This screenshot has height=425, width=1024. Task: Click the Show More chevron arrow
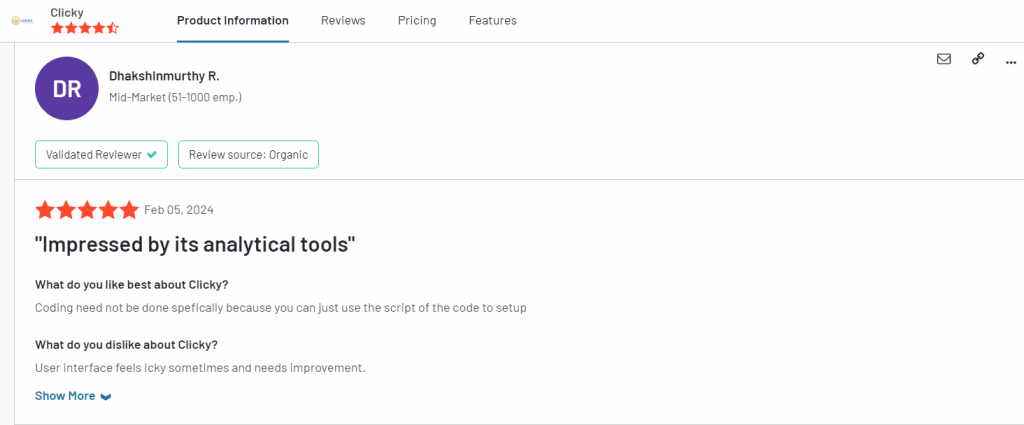pos(106,397)
